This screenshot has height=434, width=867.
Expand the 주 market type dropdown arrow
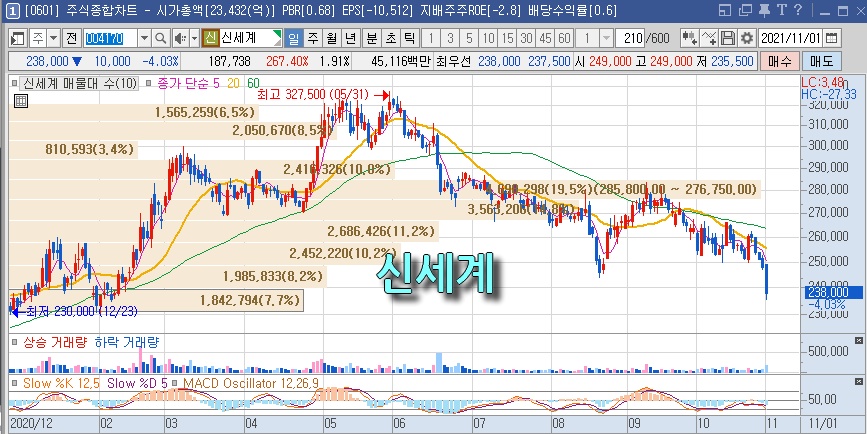[54, 38]
